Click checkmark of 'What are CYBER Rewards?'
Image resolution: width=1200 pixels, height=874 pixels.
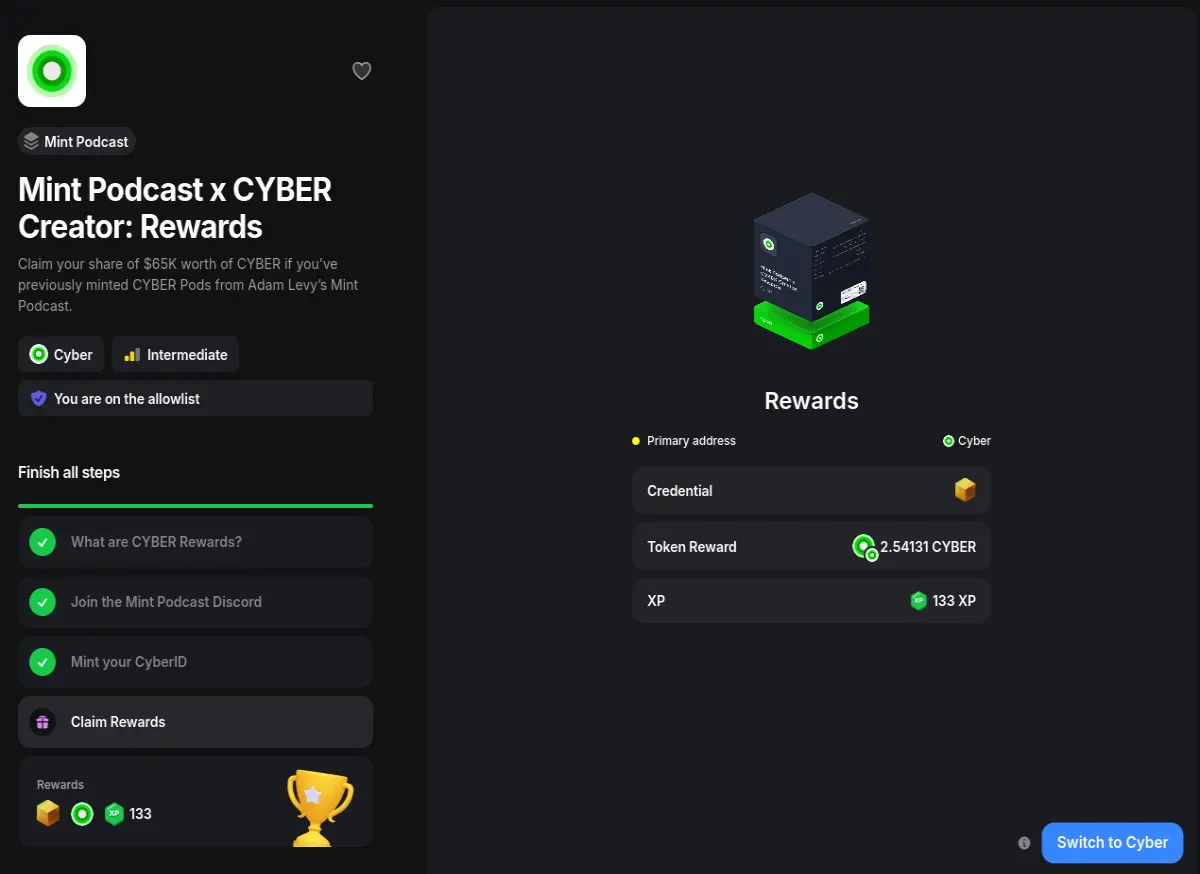click(x=42, y=542)
